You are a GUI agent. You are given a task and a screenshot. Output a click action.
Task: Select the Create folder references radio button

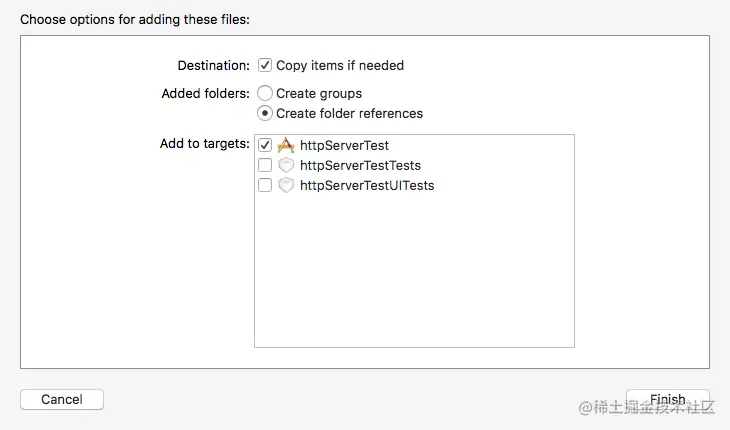[265, 113]
